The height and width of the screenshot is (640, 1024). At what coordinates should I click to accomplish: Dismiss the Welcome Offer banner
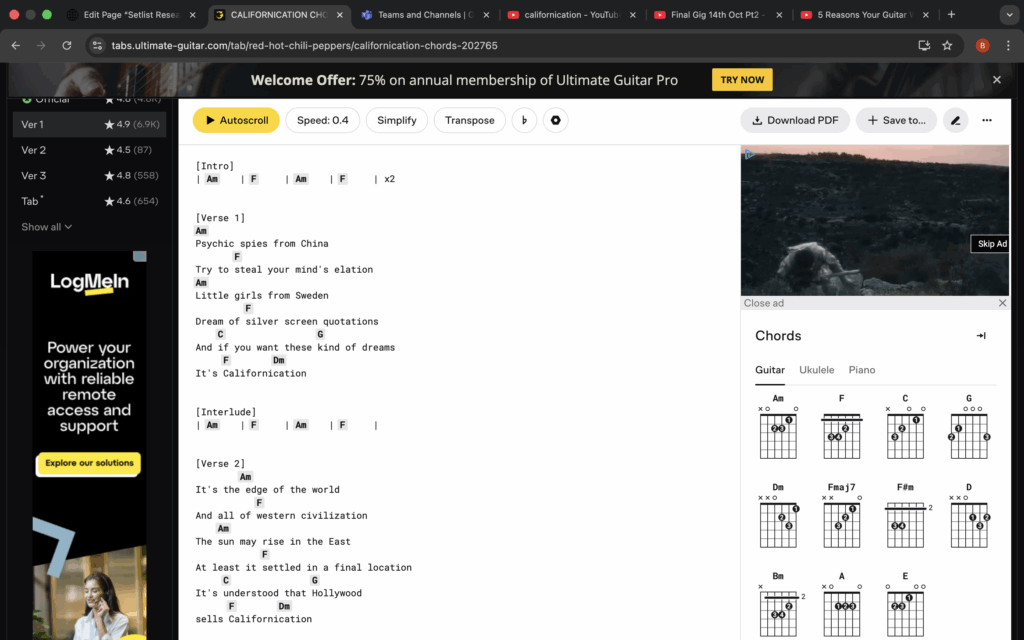tap(996, 80)
